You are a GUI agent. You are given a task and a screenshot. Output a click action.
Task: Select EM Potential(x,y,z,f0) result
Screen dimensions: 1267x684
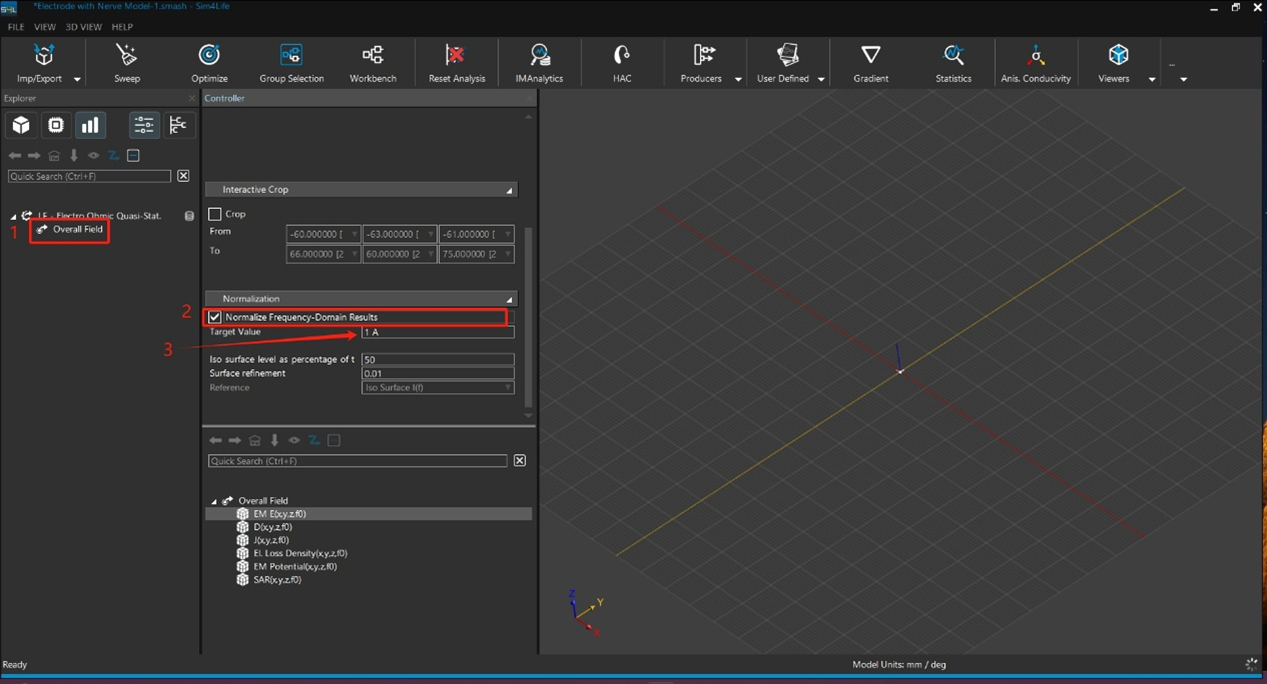click(294, 567)
